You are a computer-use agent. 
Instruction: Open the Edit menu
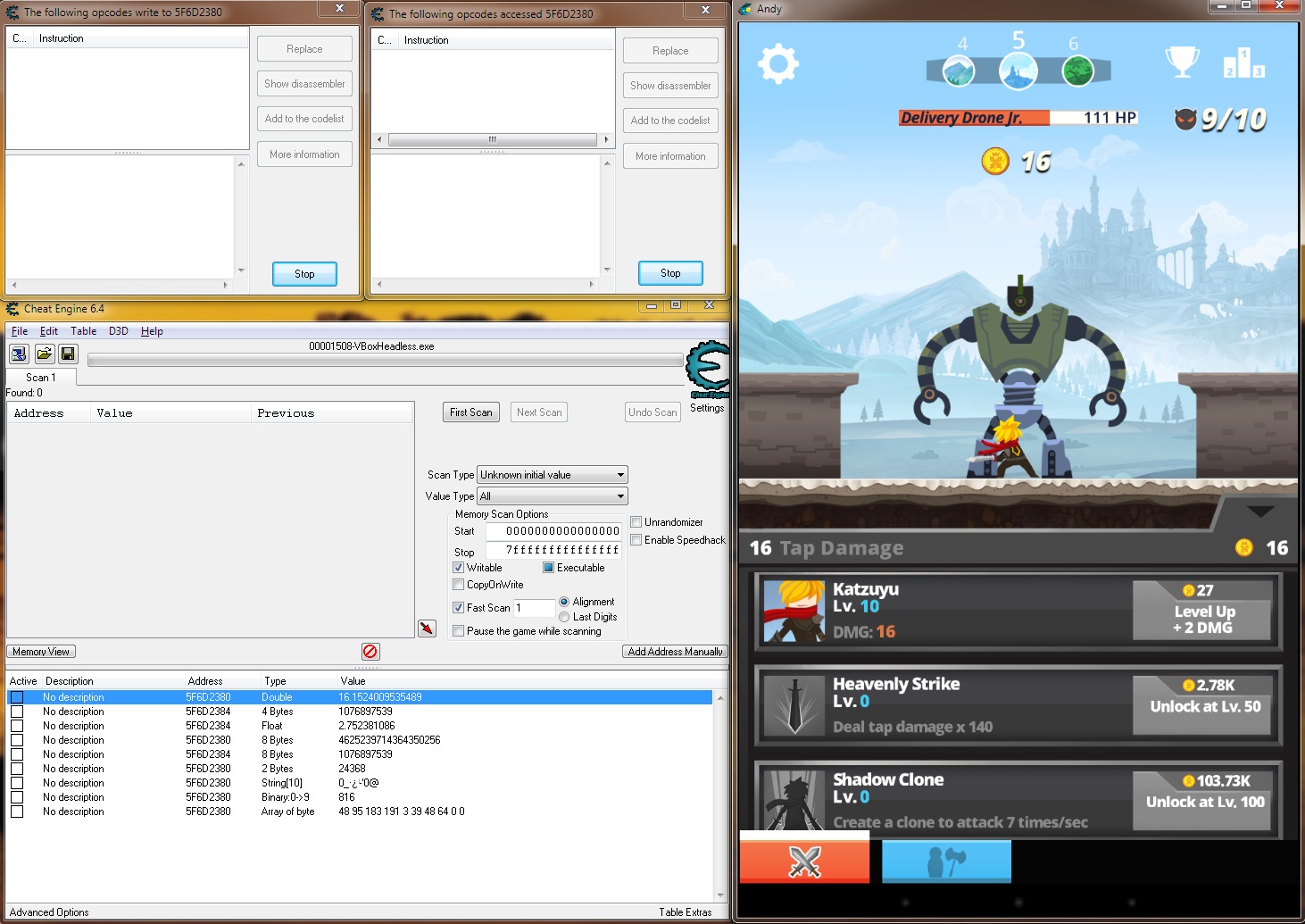point(49,331)
